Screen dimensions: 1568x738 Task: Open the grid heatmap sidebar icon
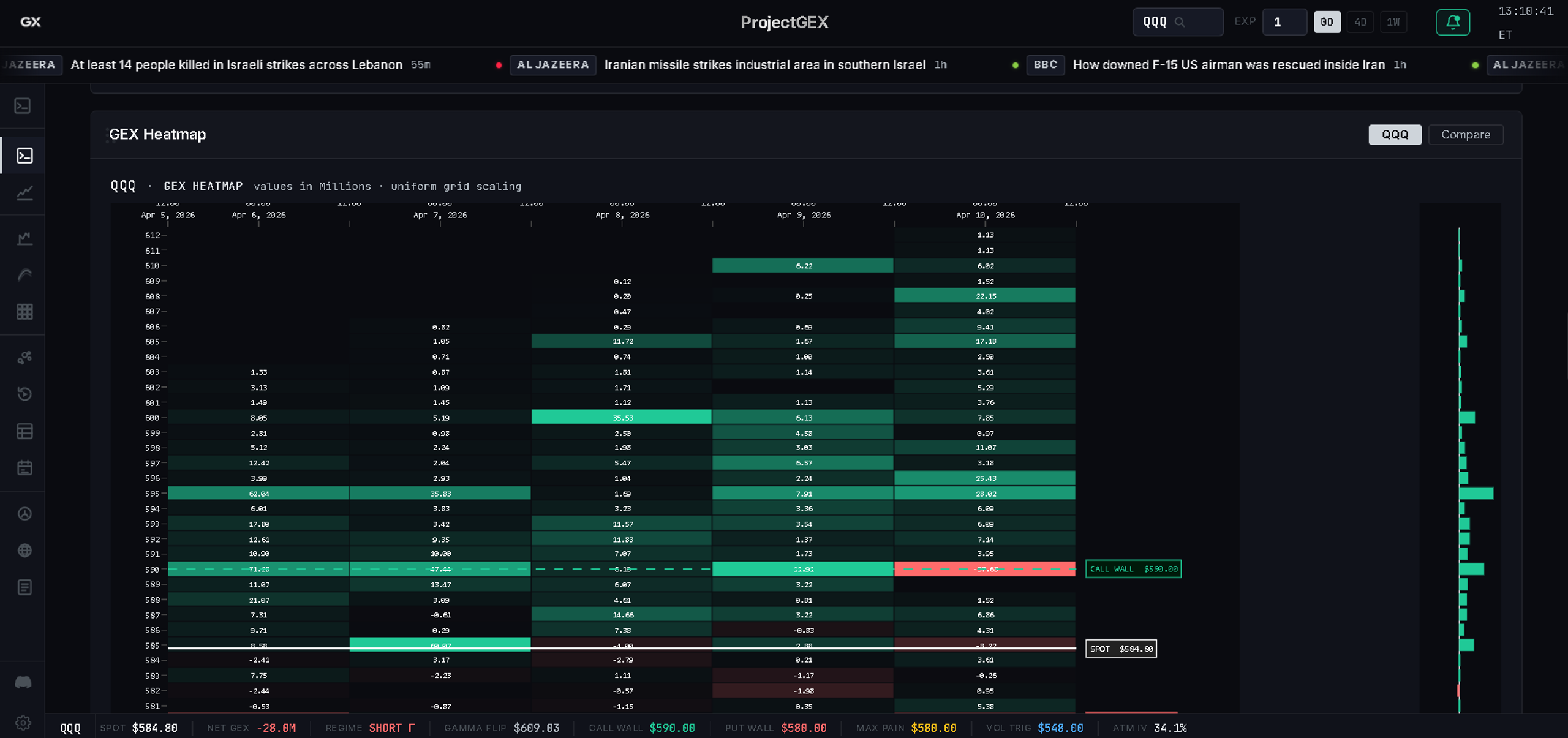pyautogui.click(x=24, y=312)
